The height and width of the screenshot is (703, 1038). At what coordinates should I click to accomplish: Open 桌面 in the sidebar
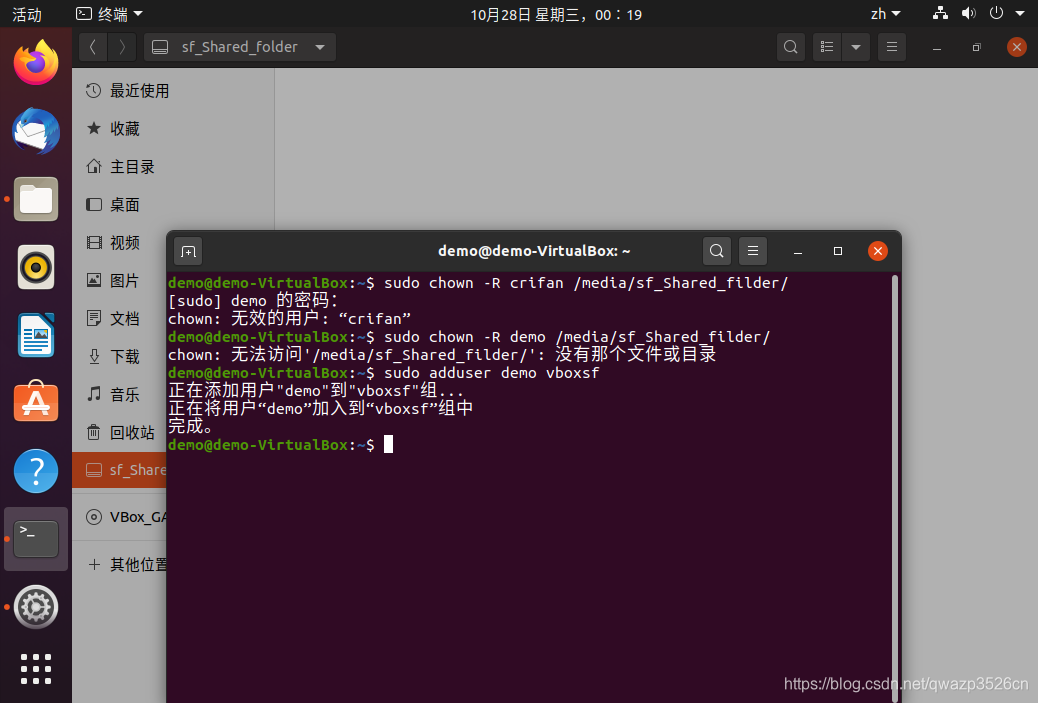tap(173, 205)
